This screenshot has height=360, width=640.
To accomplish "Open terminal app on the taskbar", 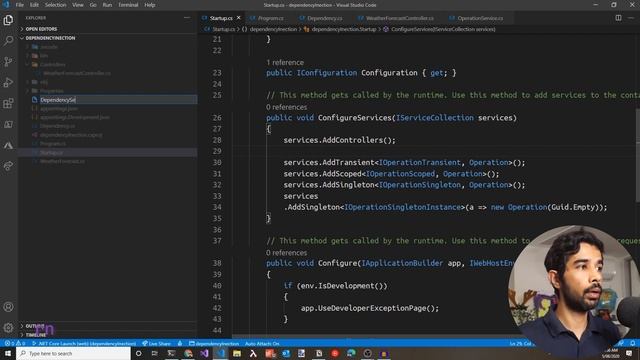I will tap(171, 353).
